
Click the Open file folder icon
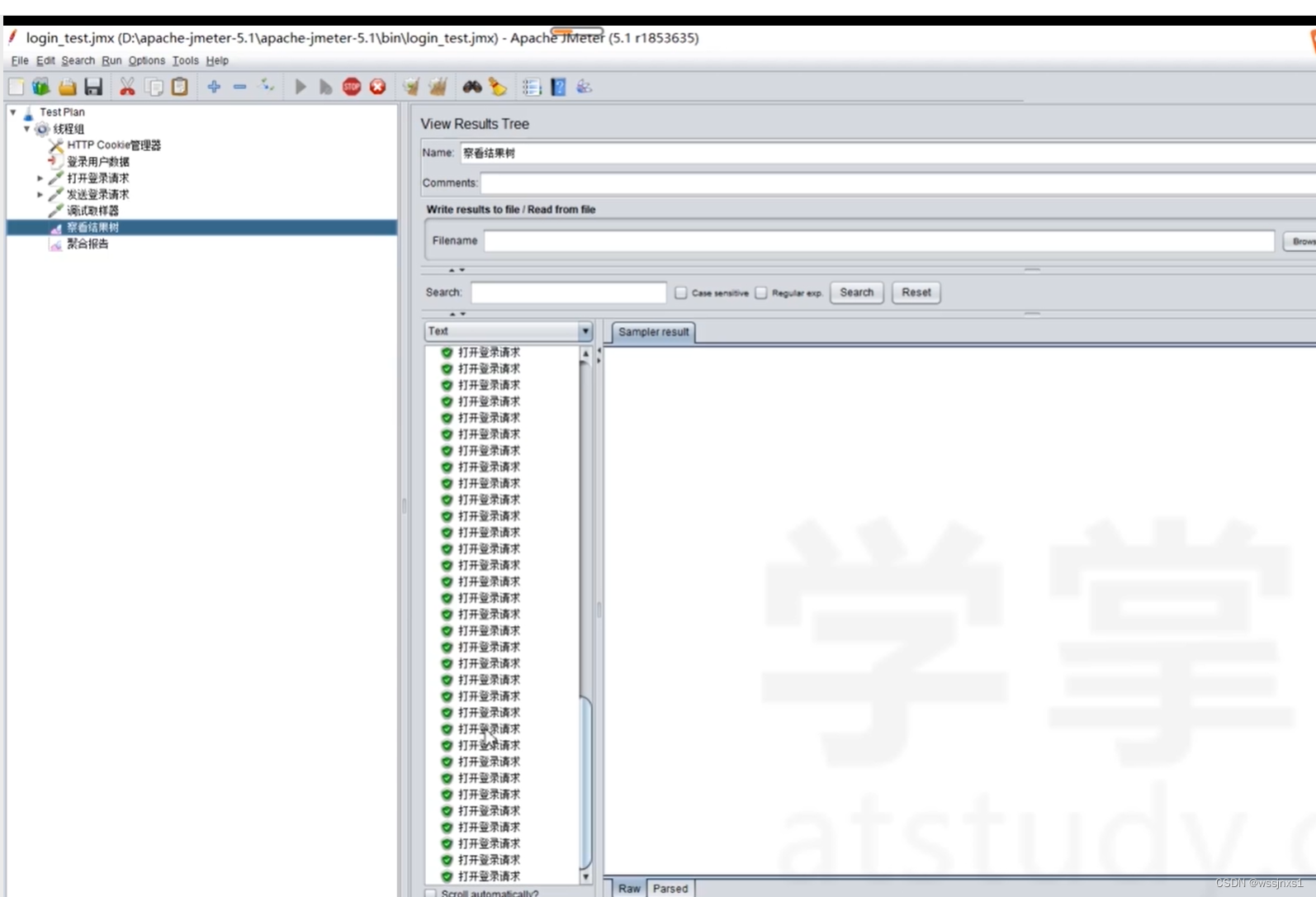point(68,87)
